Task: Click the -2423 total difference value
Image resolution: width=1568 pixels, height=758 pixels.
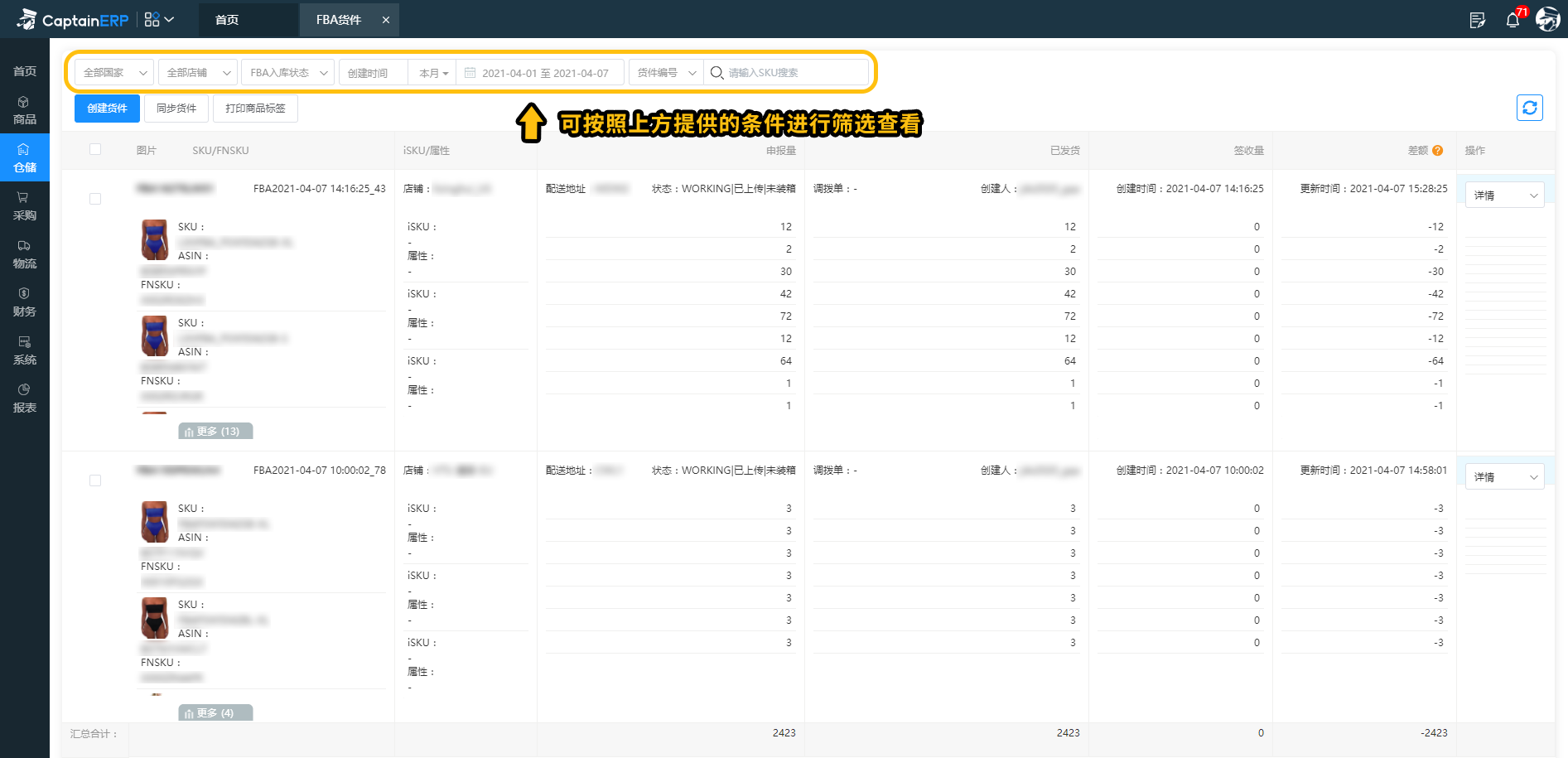Action: click(1434, 733)
